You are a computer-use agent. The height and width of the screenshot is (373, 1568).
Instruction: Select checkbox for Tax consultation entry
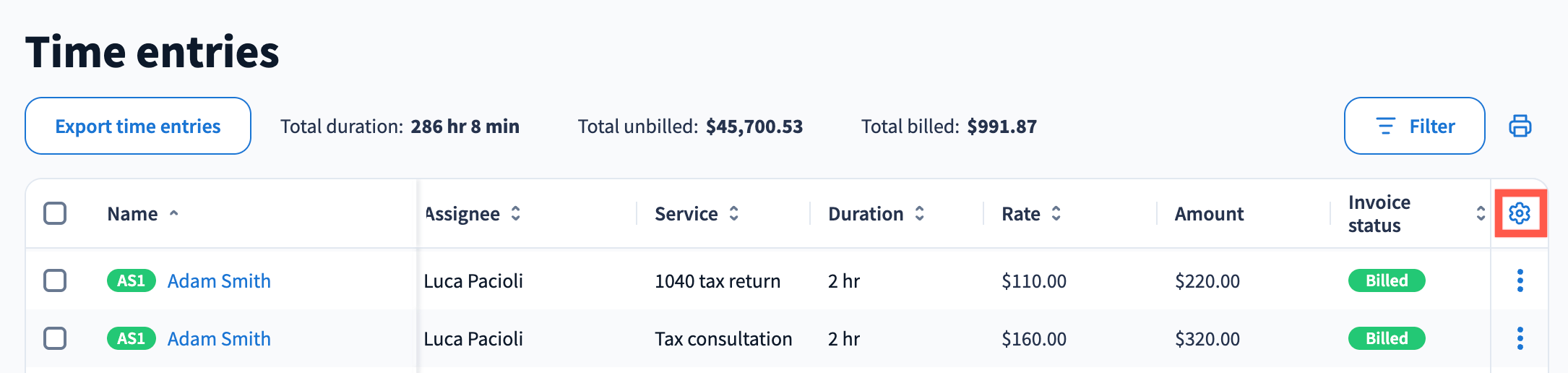coord(55,338)
